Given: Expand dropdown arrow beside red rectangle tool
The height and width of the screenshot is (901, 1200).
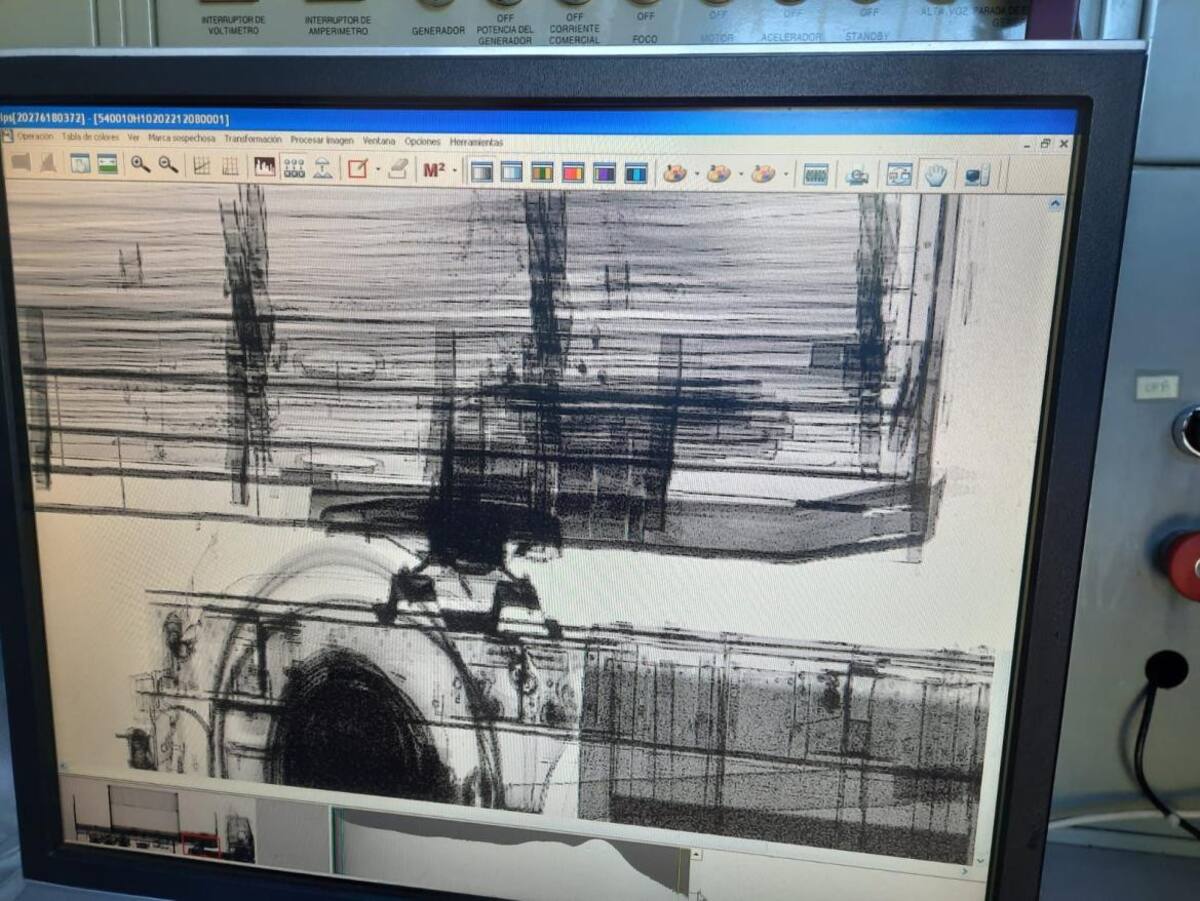Looking at the screenshot, I should pos(377,169).
